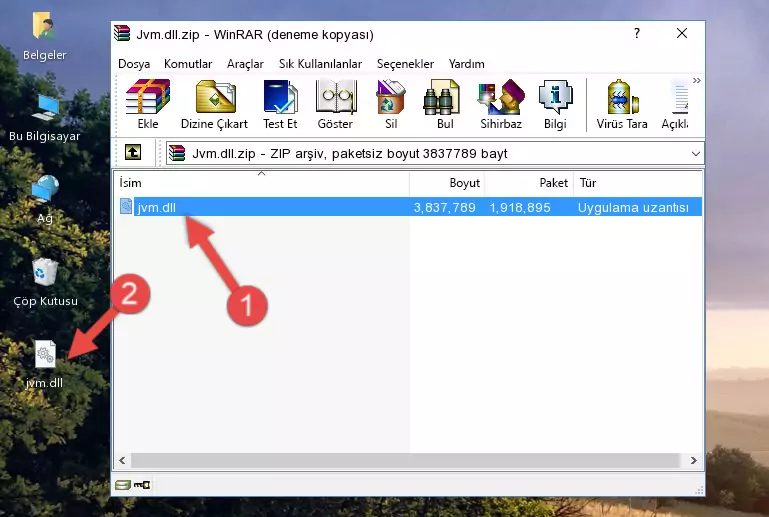The image size is (769, 517).
Task: Select jvm.dll file icon in archive list
Action: (126, 207)
